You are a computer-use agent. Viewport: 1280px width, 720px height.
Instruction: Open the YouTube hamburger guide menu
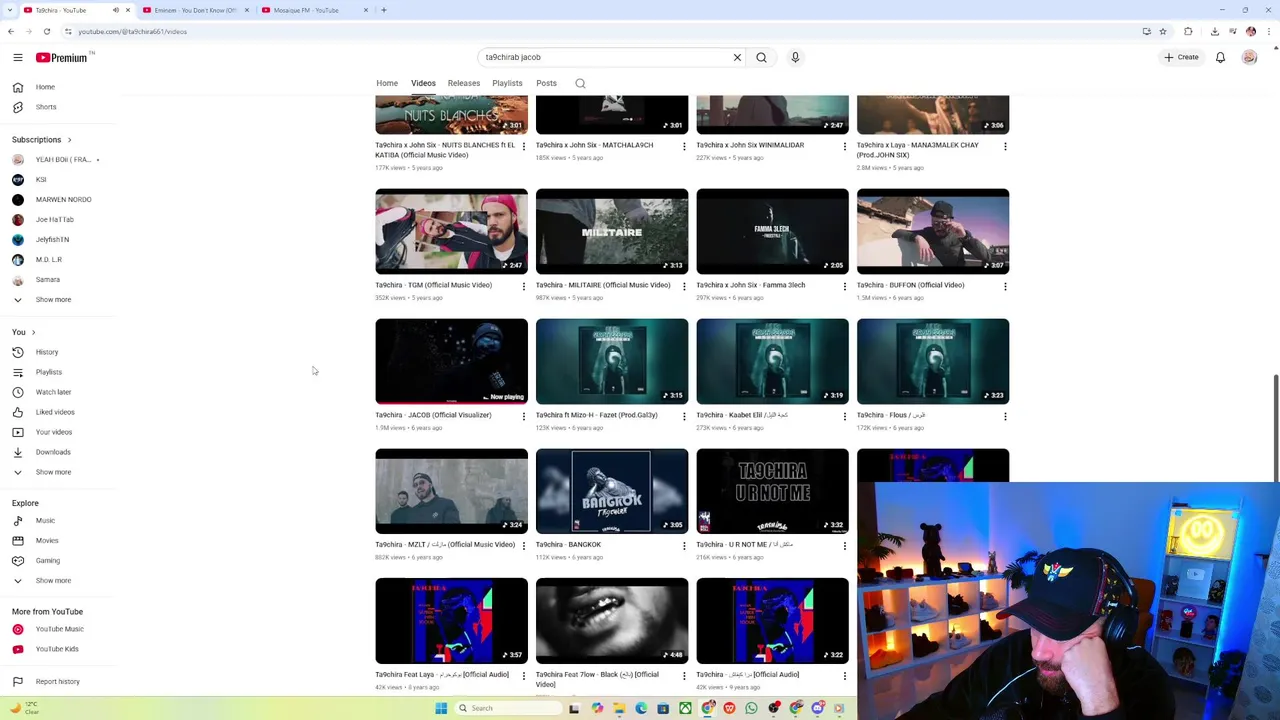(x=17, y=57)
